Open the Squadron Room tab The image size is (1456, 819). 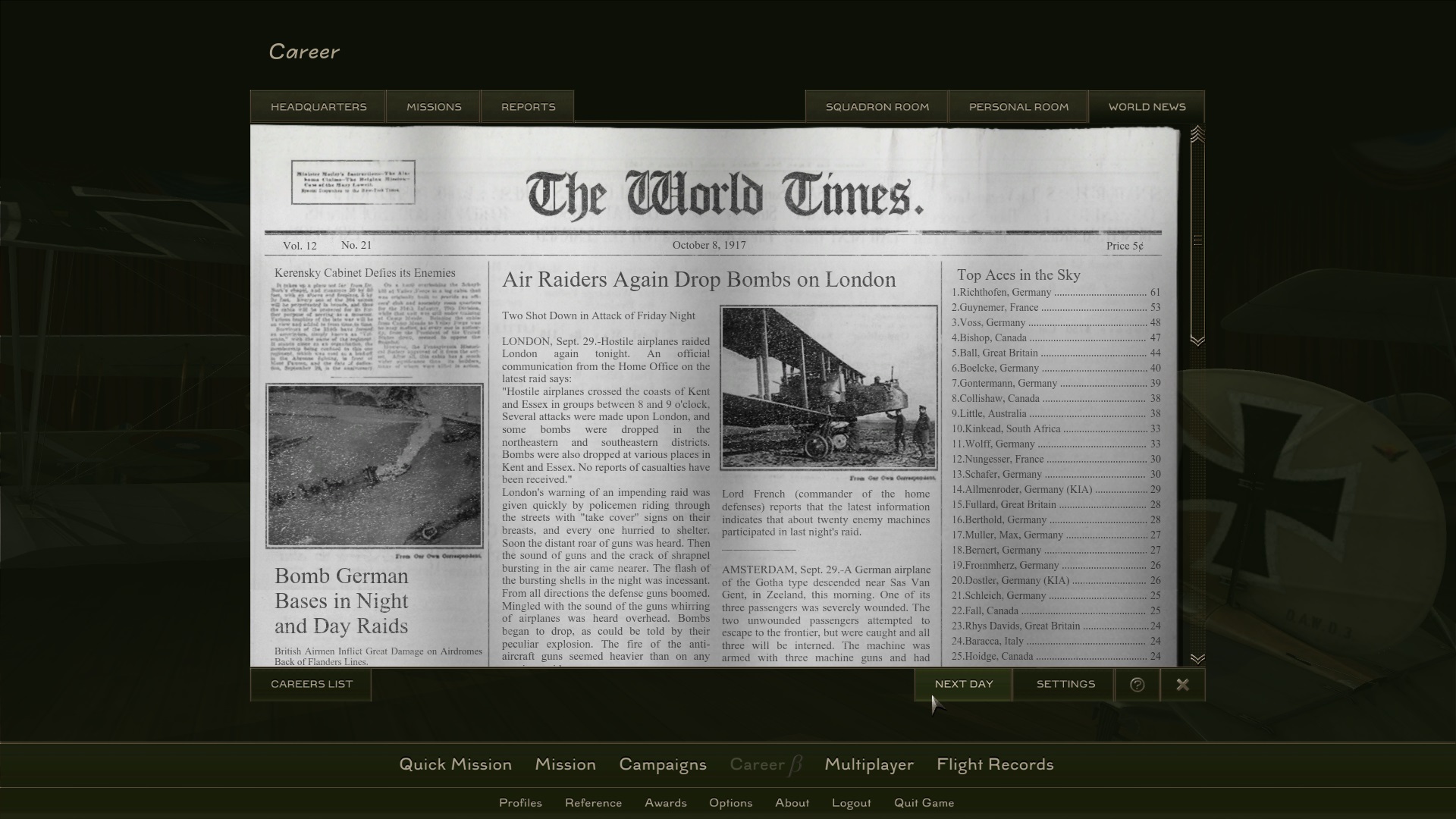[876, 106]
